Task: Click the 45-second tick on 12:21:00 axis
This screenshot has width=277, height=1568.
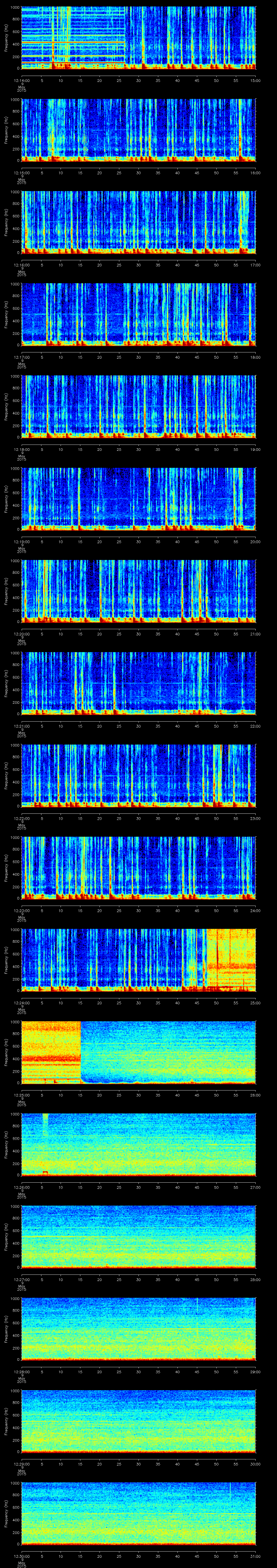Action: 197,725
